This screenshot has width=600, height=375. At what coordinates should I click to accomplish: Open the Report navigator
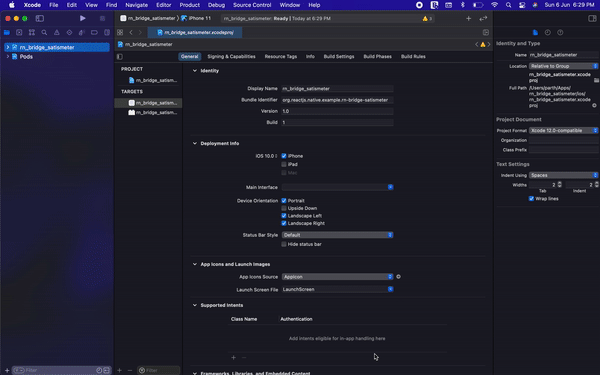(x=107, y=33)
